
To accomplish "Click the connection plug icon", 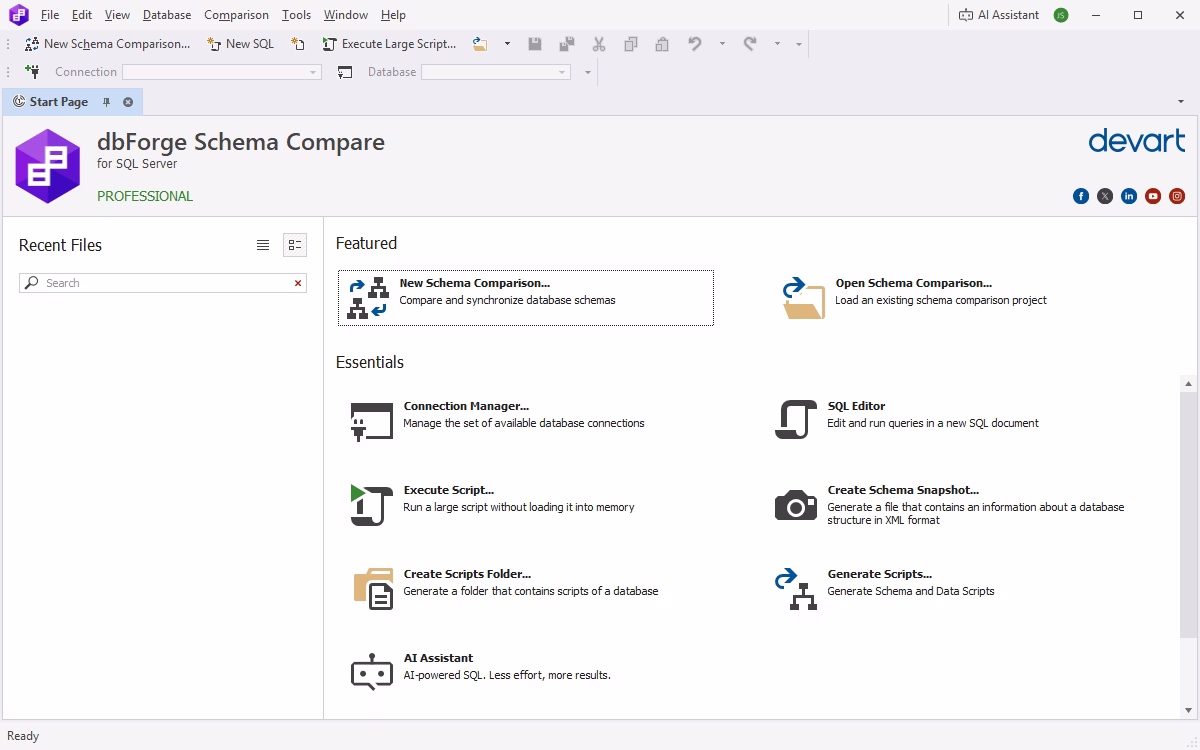I will click(33, 72).
